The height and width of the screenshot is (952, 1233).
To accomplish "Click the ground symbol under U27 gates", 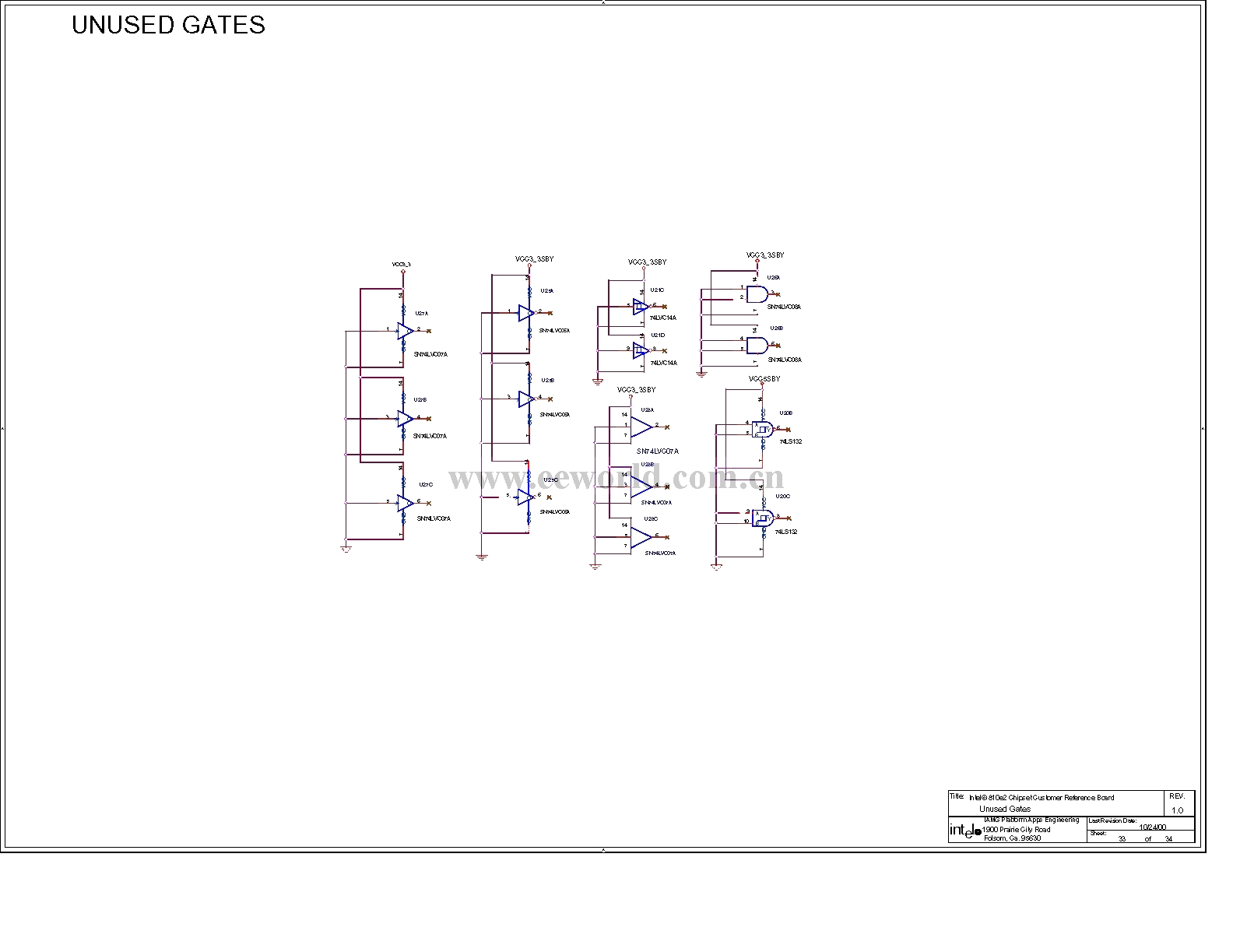I will click(346, 549).
